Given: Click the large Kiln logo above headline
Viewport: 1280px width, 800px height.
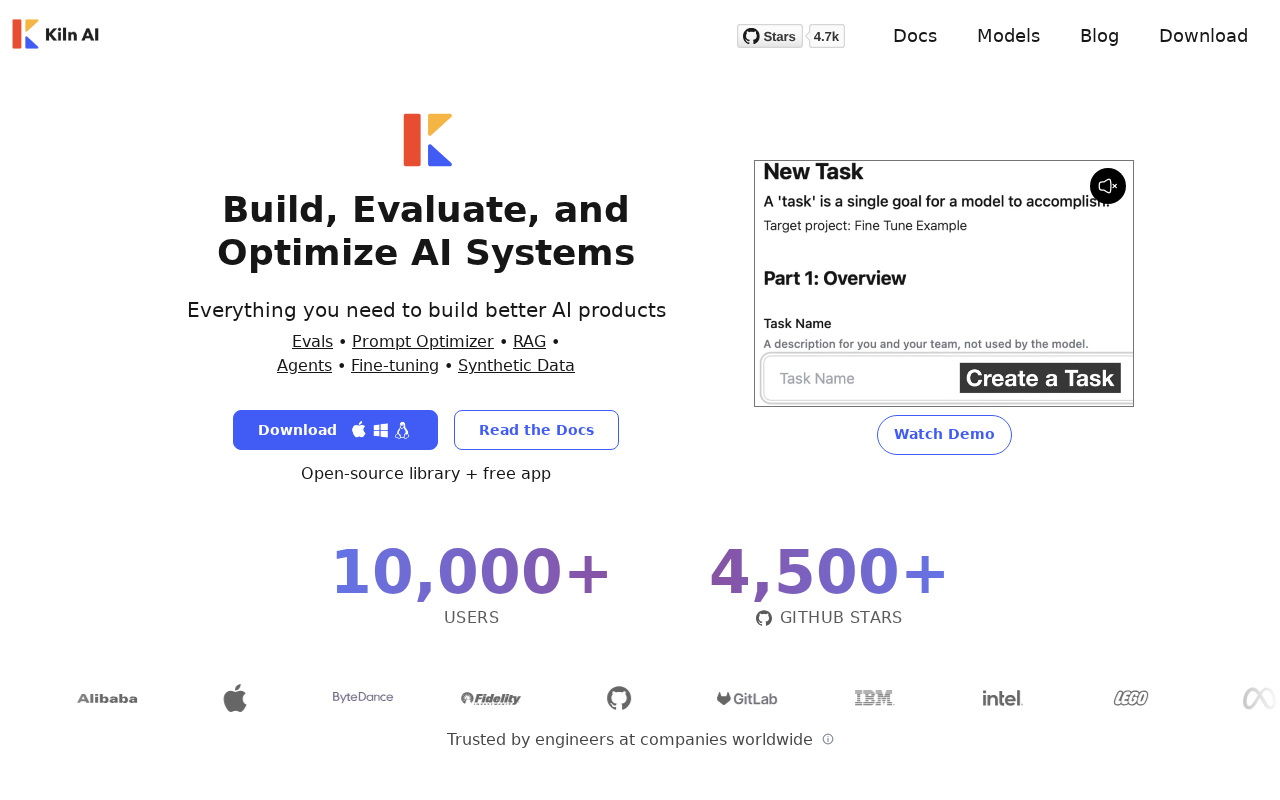Looking at the screenshot, I should click(427, 140).
